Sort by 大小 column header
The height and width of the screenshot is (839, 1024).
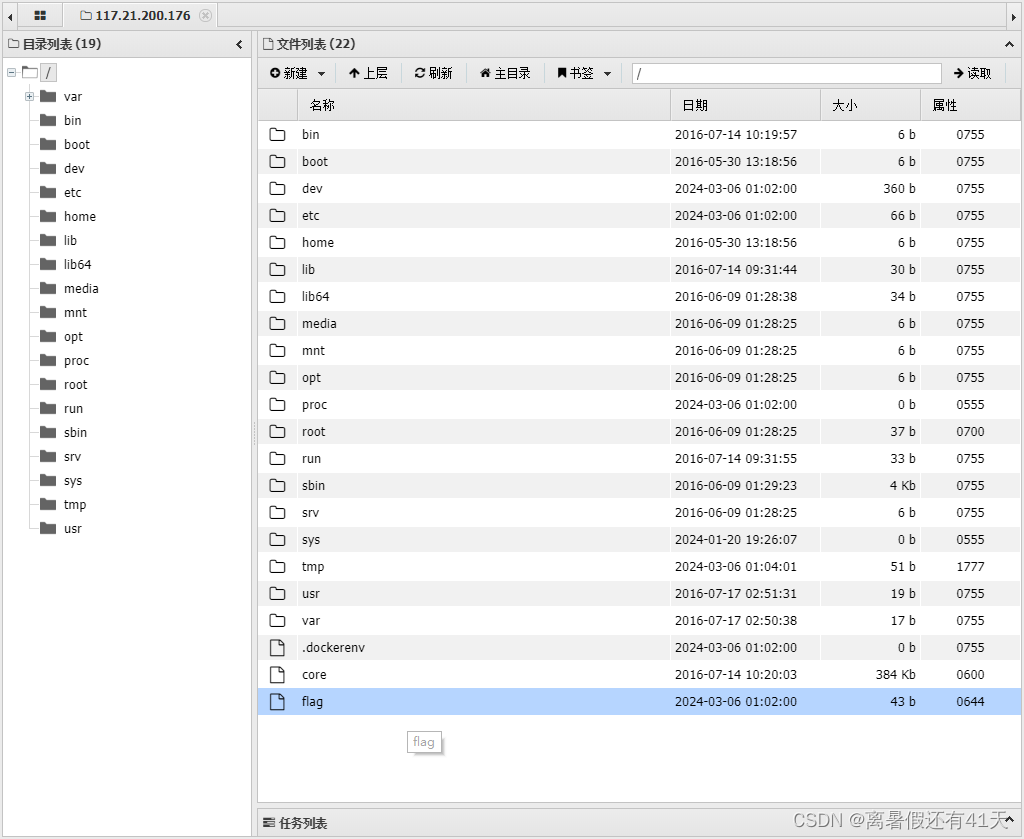(x=871, y=105)
